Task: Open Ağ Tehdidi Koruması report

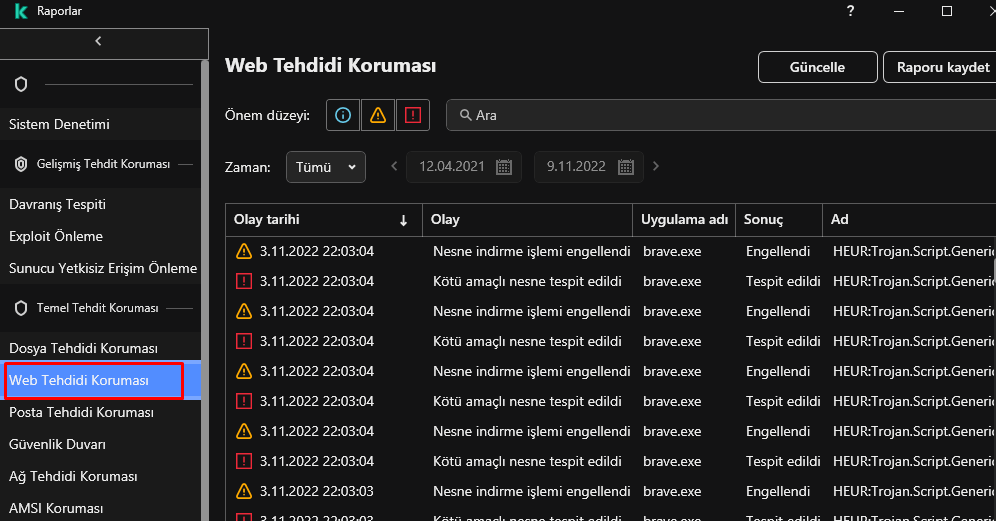Action: click(x=100, y=477)
